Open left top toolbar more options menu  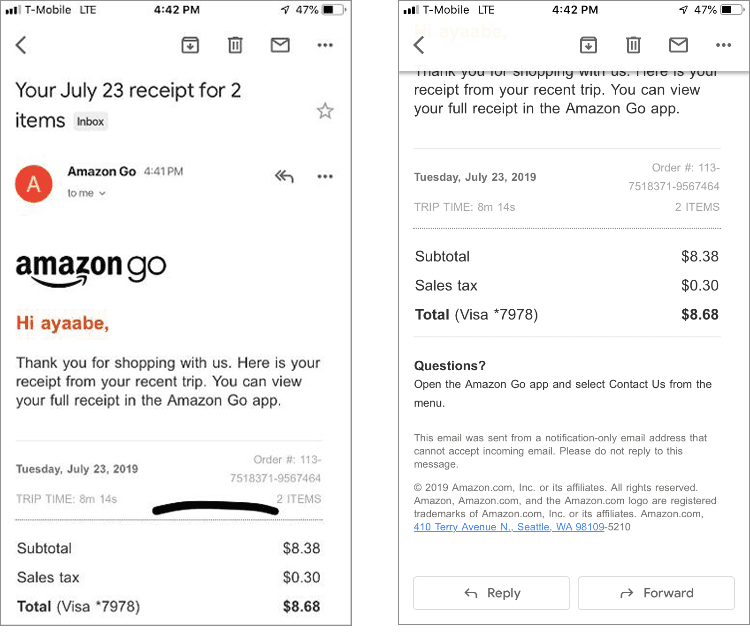(325, 45)
